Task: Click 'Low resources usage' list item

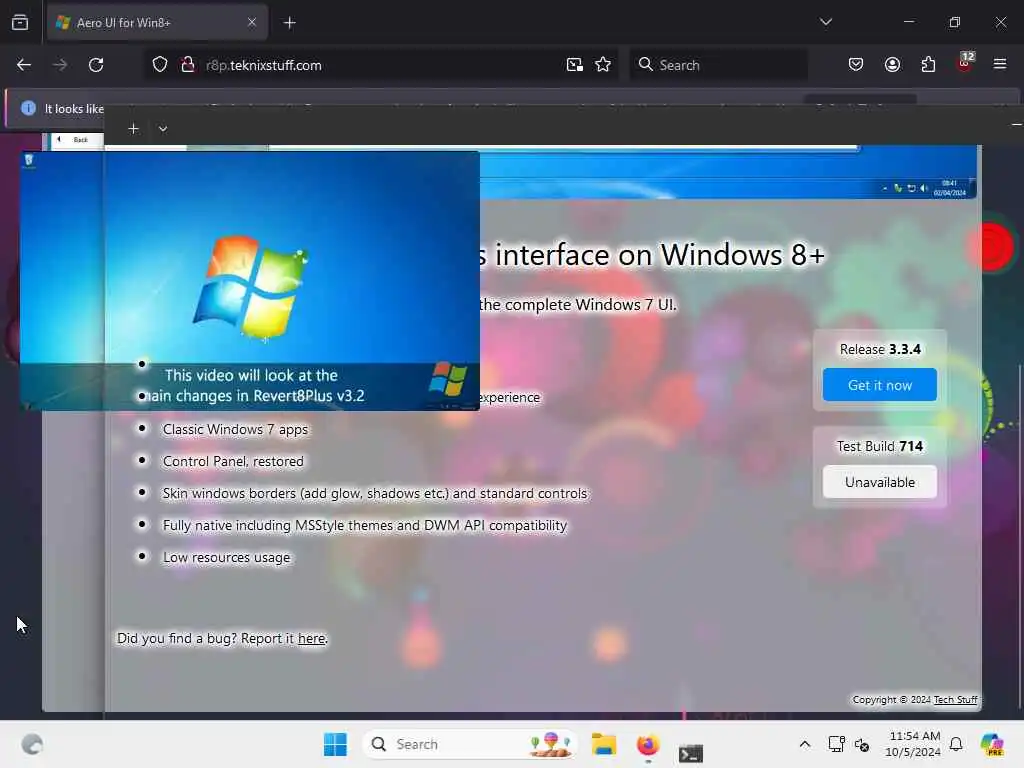Action: coord(226,557)
